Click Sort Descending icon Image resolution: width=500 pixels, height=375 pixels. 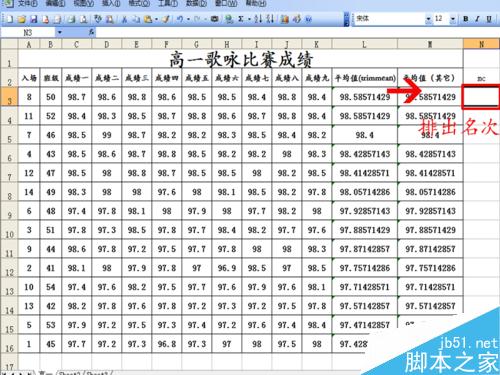coord(270,19)
